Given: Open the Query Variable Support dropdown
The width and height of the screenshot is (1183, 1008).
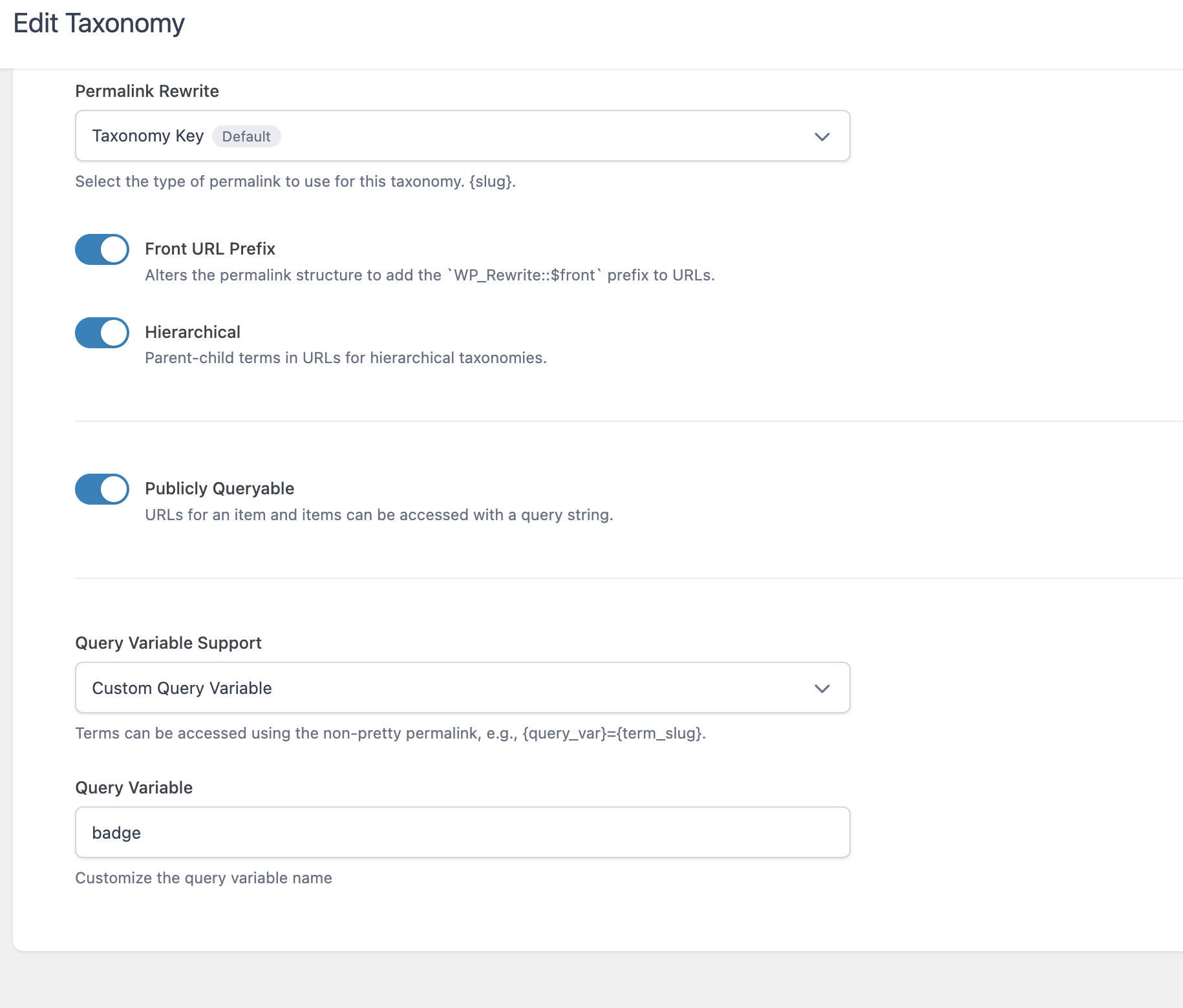Looking at the screenshot, I should [462, 688].
